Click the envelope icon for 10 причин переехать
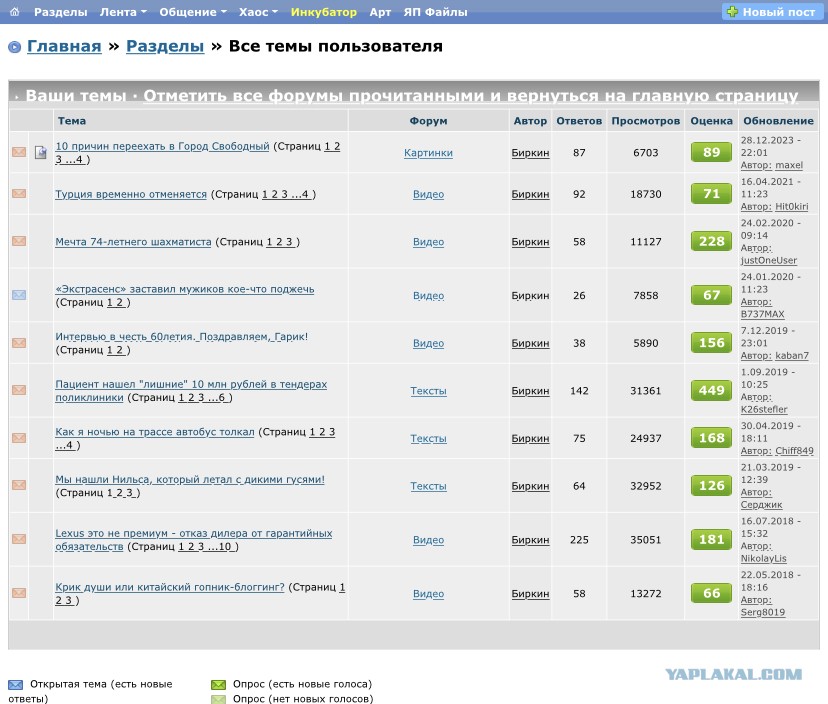Screen dimensions: 828x704 (x=19, y=152)
